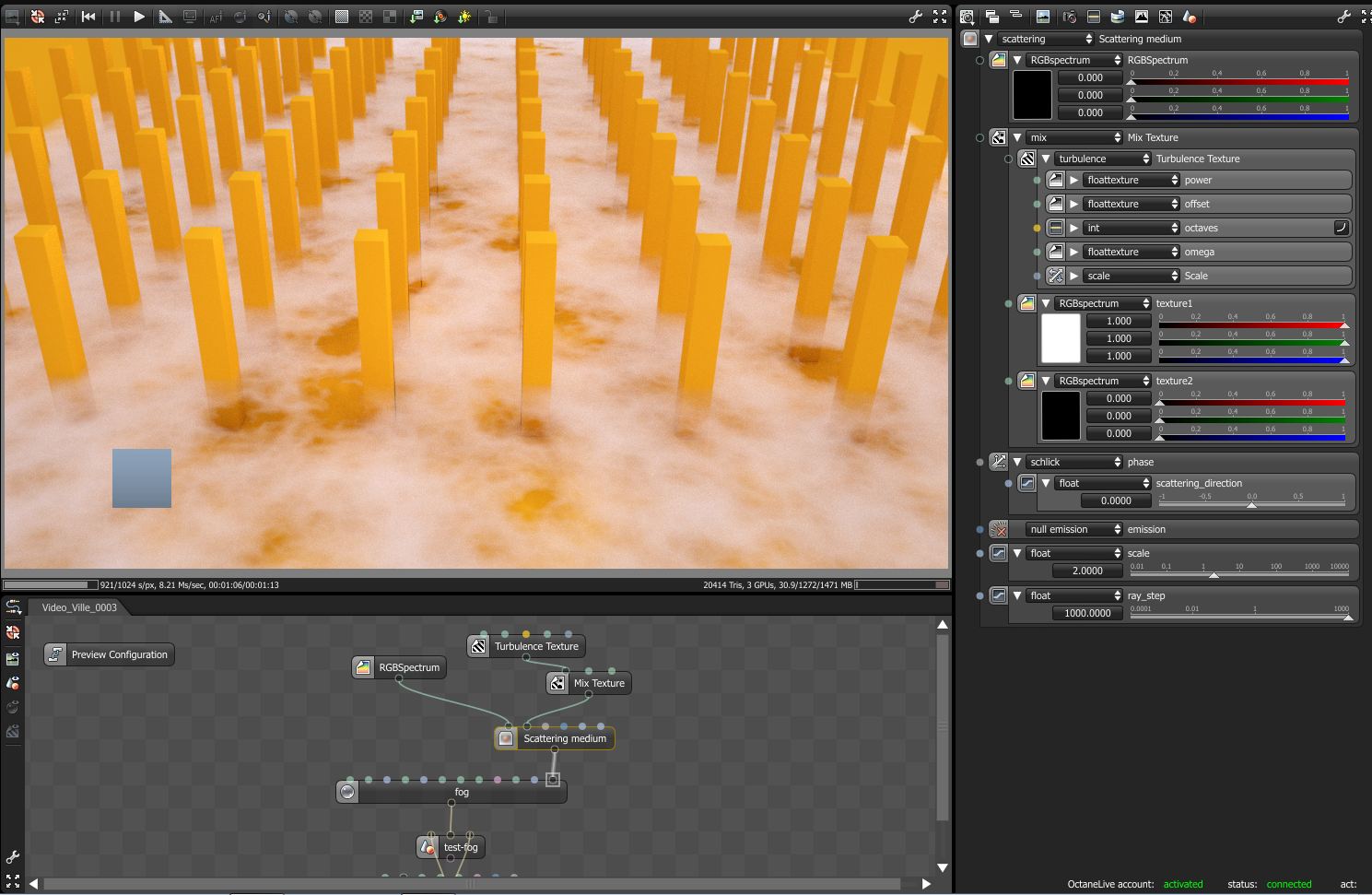
Task: Maximize the render viewport with fullscreen icon
Action: click(x=940, y=17)
